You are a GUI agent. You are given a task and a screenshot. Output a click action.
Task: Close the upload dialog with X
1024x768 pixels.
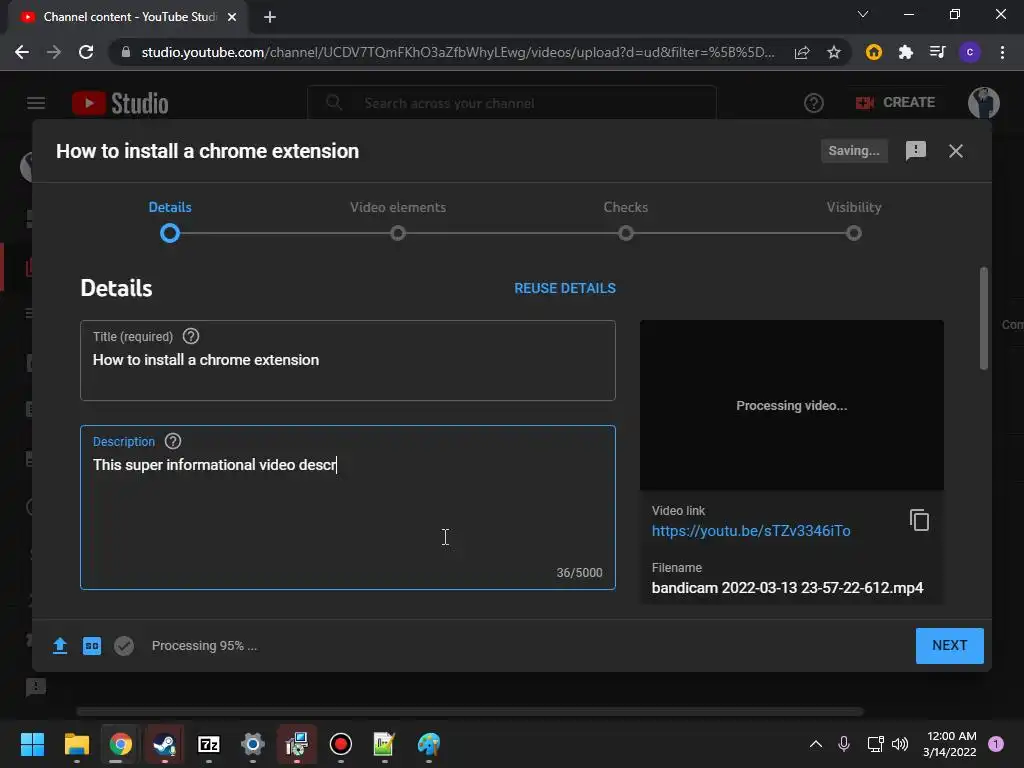pos(955,151)
